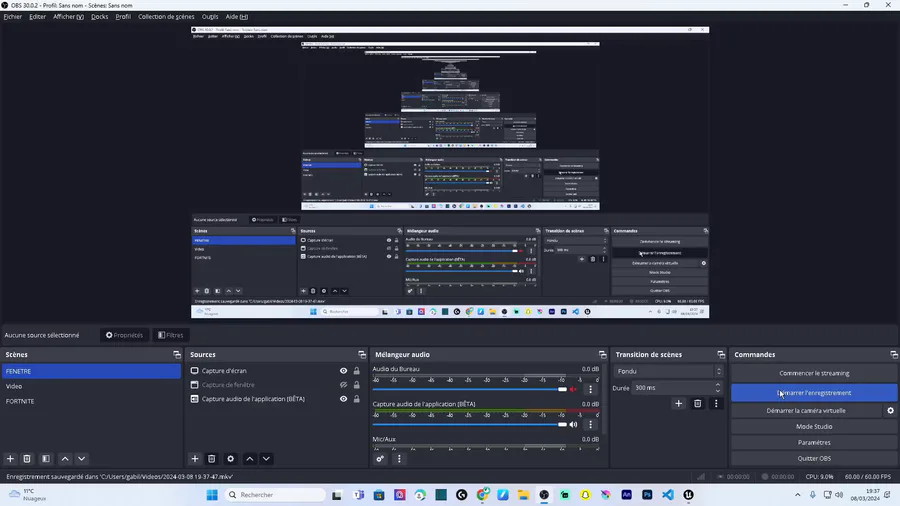Open Capture audio de l'application three-dot menu
The width and height of the screenshot is (900, 506).
591,425
